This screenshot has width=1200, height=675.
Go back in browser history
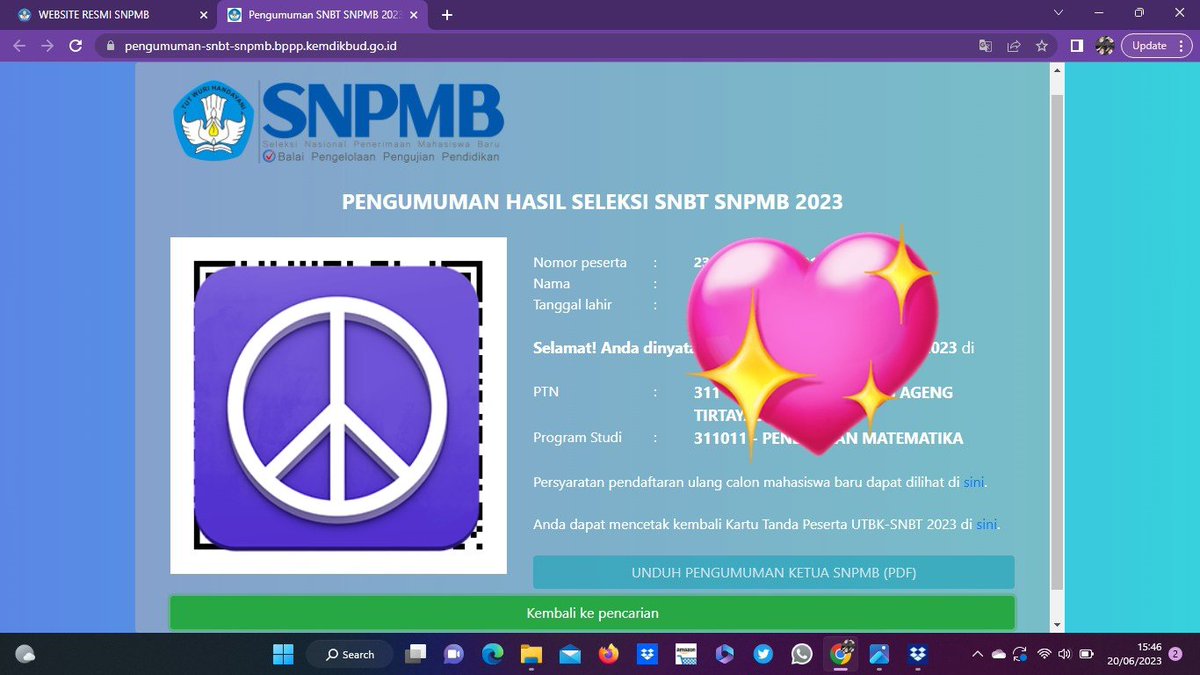pos(19,46)
